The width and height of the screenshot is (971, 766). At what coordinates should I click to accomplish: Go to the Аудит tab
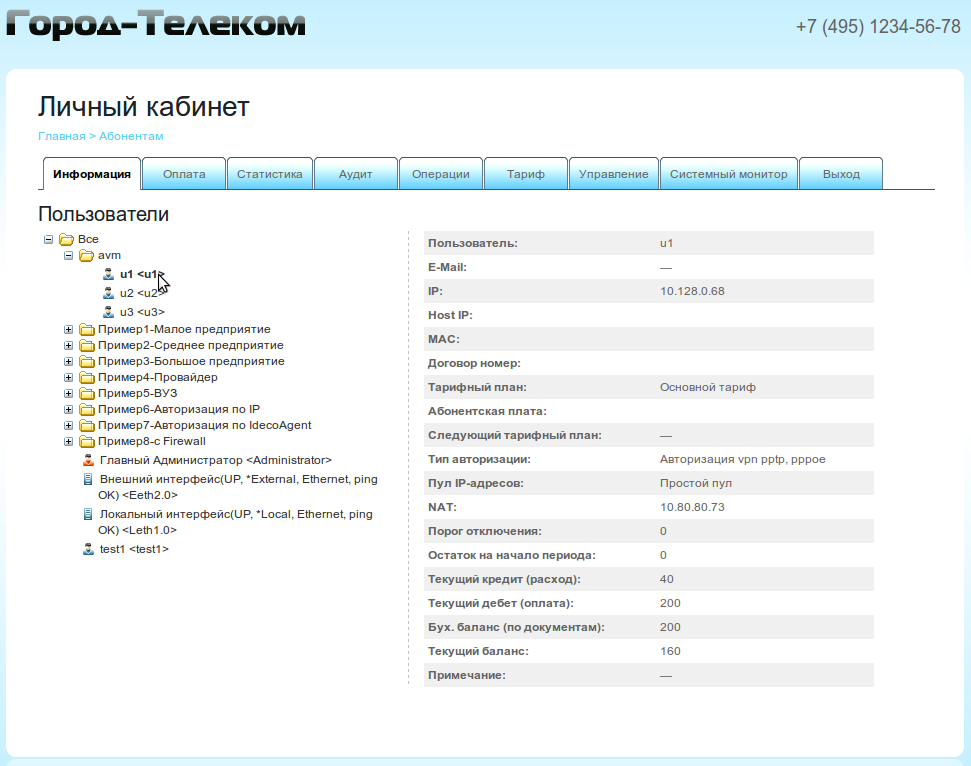tap(355, 174)
